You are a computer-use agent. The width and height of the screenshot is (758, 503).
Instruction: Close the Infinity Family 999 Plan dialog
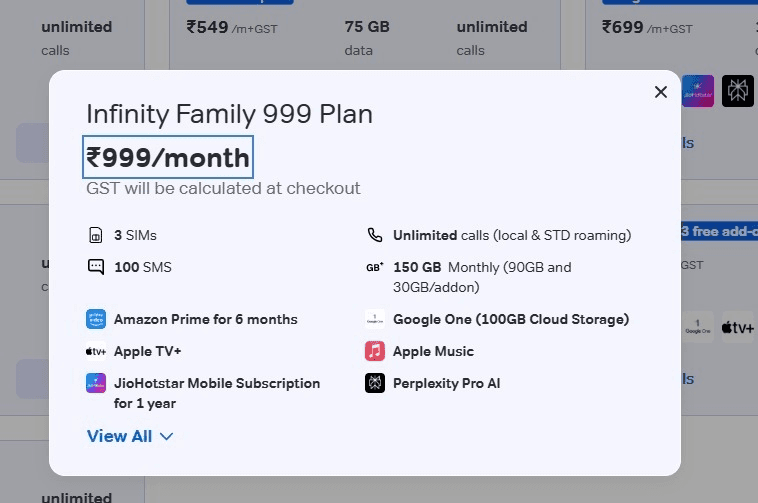pos(660,92)
